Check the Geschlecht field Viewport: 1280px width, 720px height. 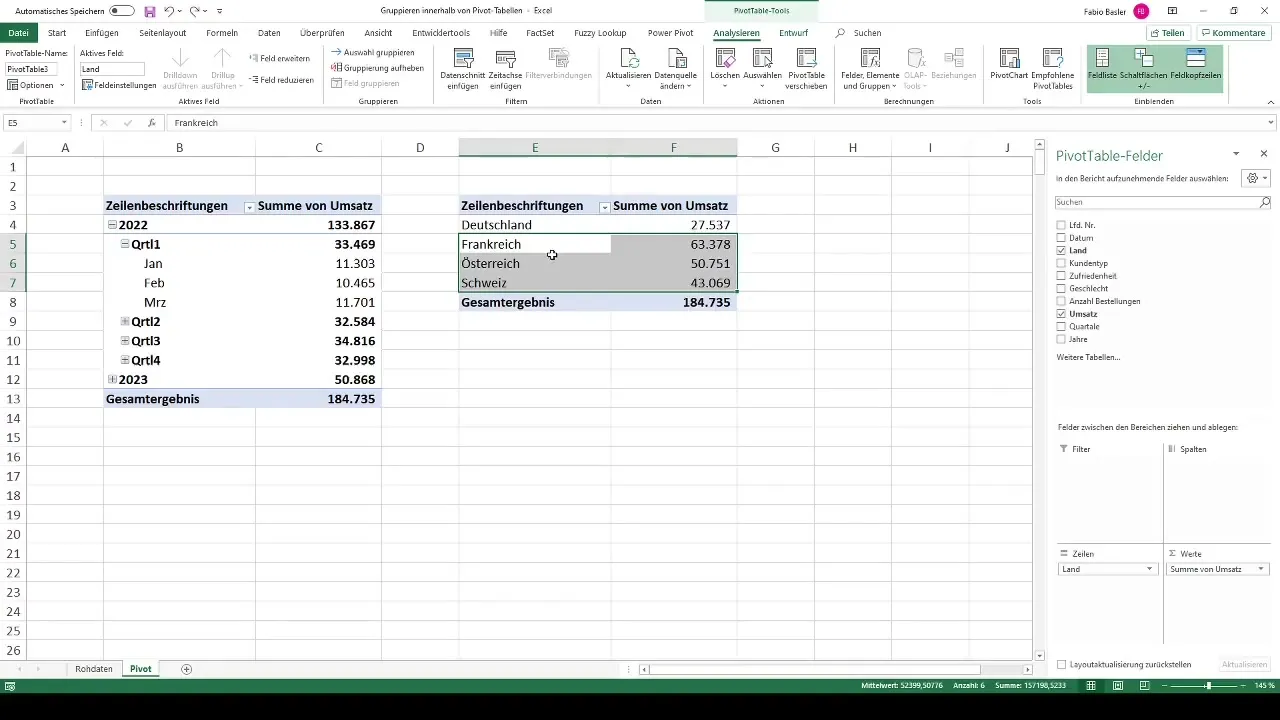coord(1061,288)
